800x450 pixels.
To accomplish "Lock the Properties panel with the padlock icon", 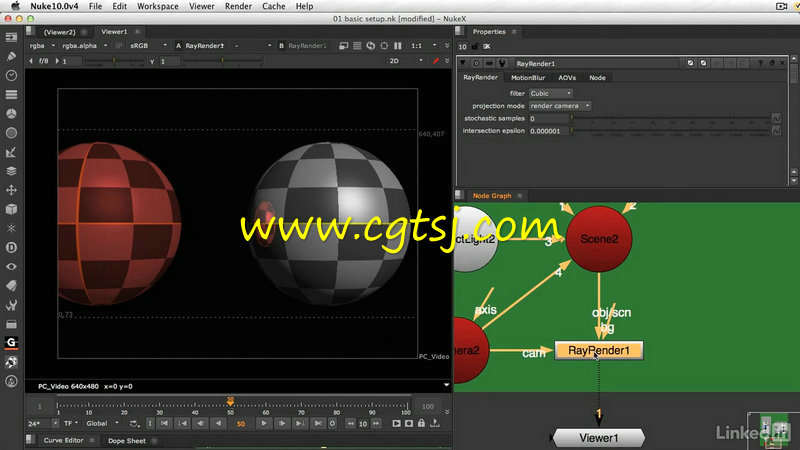I will point(475,46).
